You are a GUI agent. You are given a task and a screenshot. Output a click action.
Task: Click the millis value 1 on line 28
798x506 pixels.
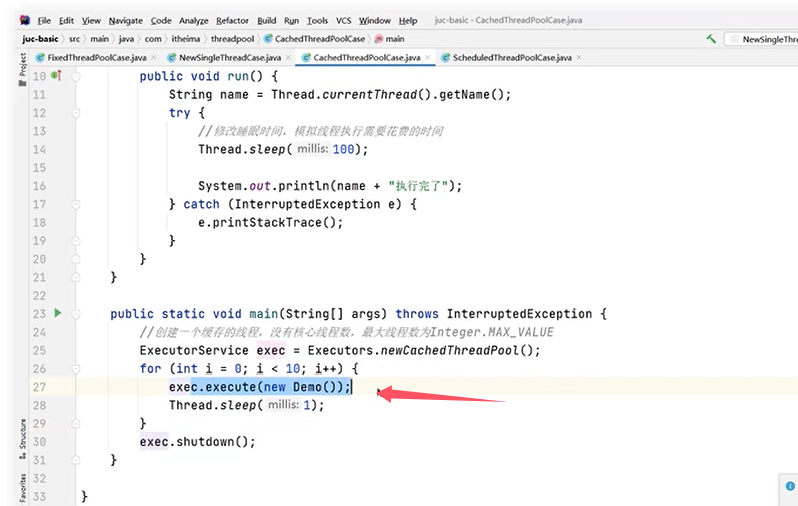(306, 405)
